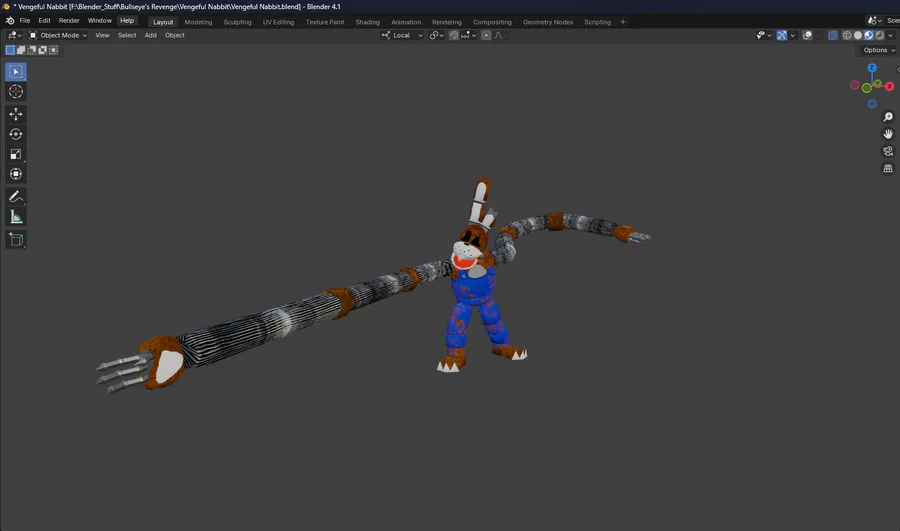Click the Blender logo menu icon
This screenshot has height=531, width=900.
10,21
